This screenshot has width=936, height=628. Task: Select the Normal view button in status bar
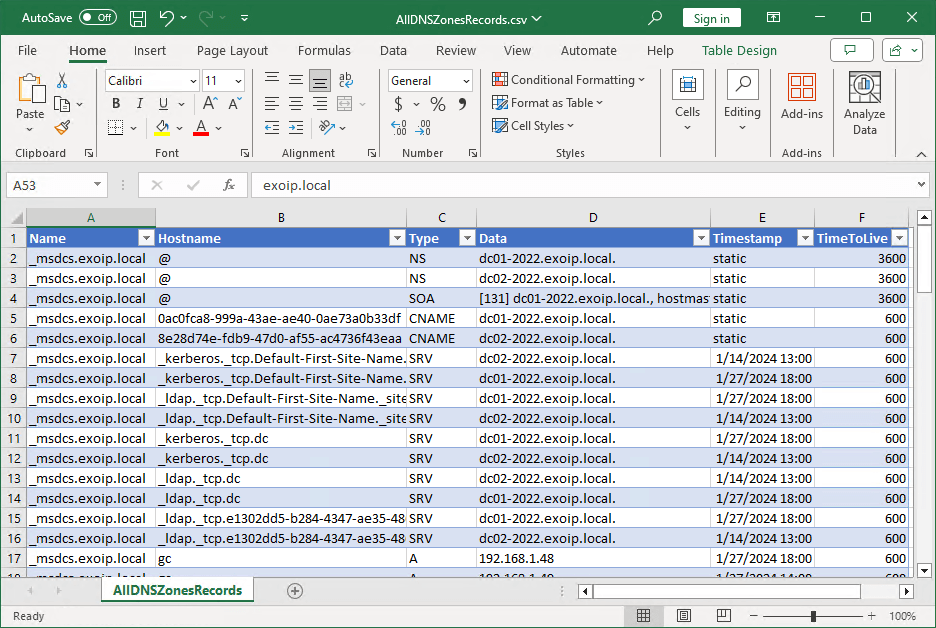point(644,616)
